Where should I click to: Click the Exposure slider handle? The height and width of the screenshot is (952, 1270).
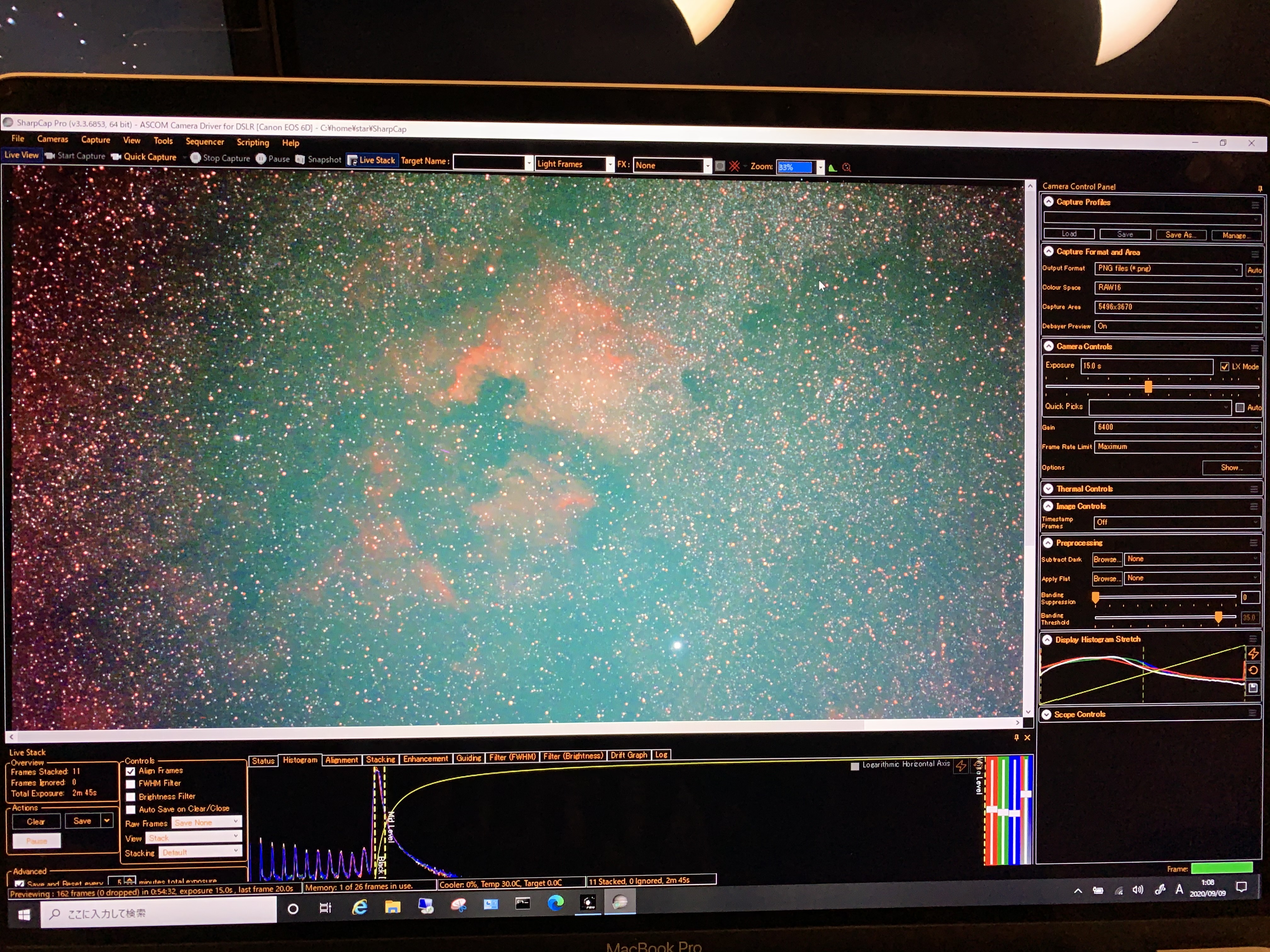pos(1148,386)
